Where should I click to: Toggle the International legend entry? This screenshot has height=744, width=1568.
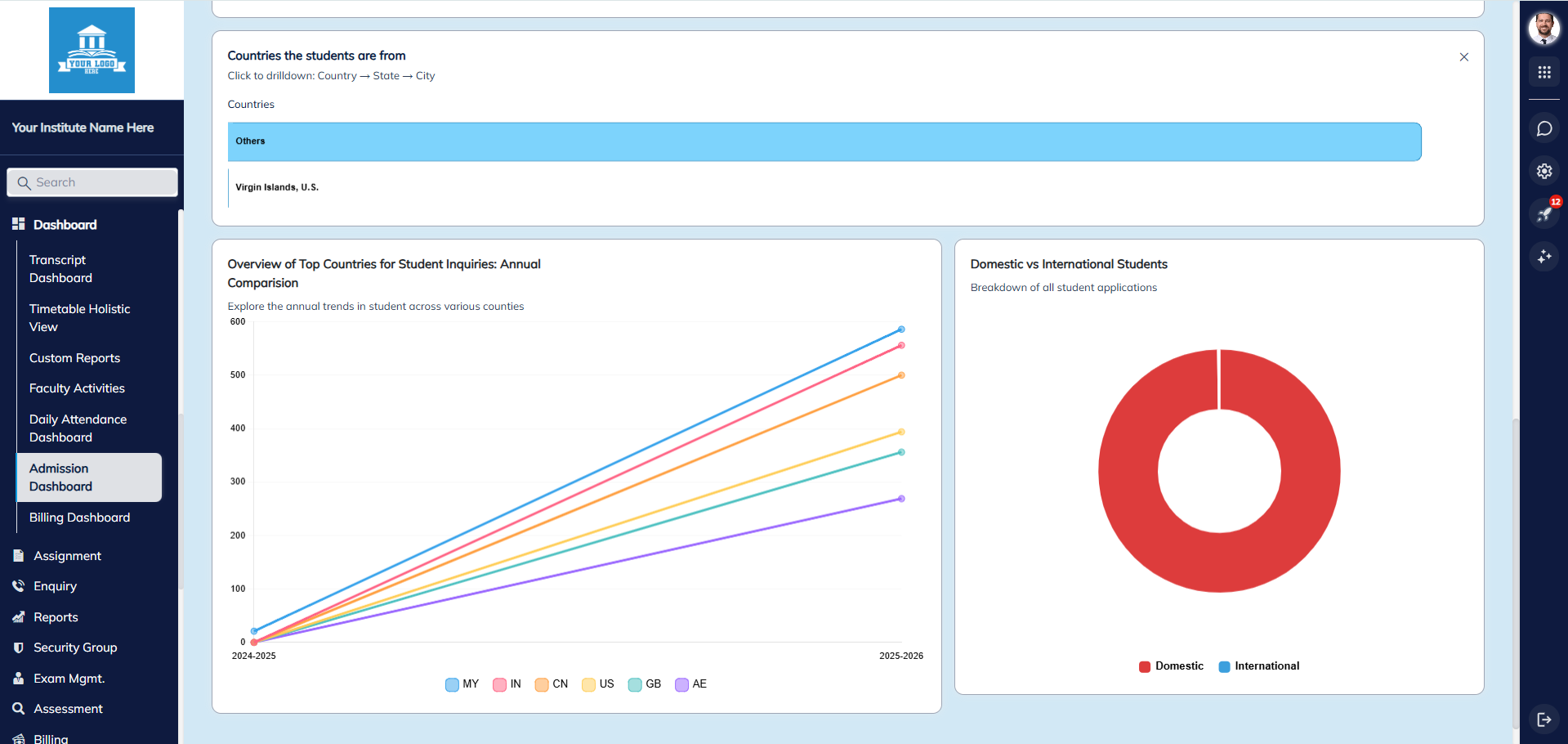point(1258,666)
